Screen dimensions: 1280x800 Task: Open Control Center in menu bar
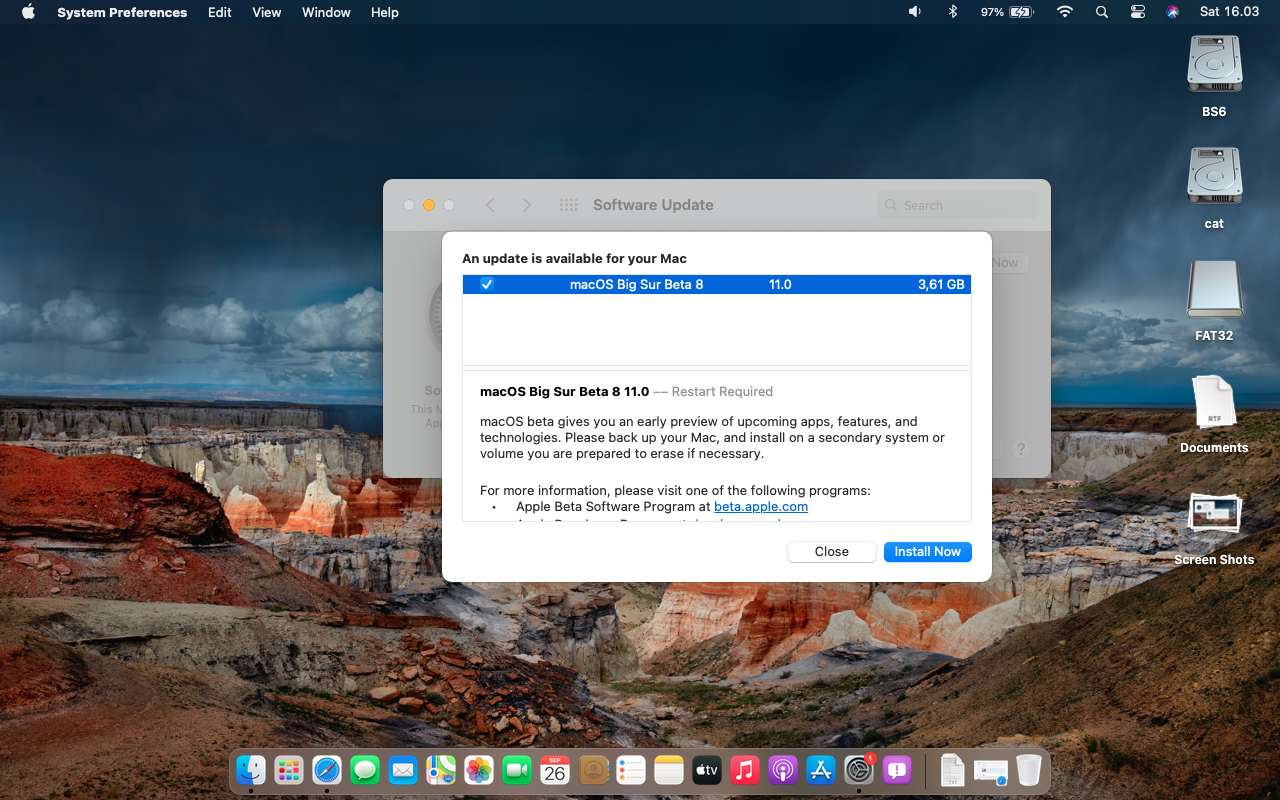click(x=1138, y=12)
